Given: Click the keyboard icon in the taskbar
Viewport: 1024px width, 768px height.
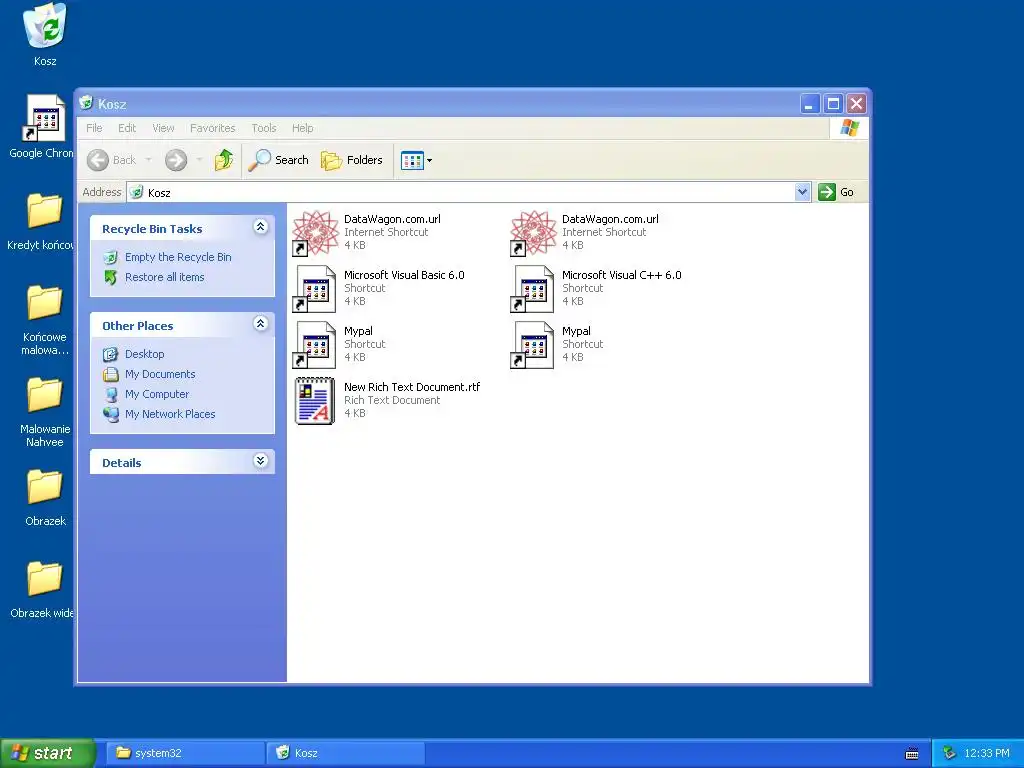Looking at the screenshot, I should 912,754.
